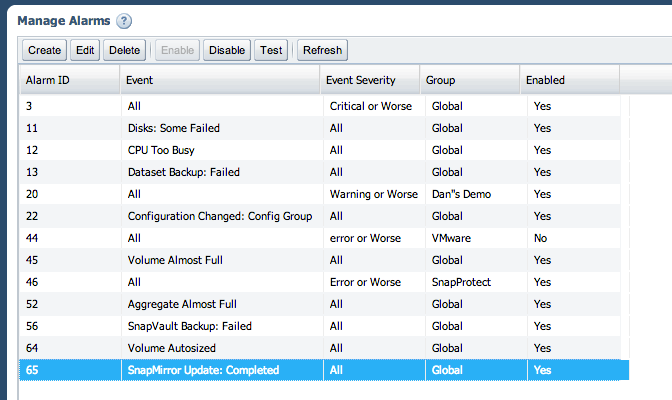Viewport: 672px width, 400px height.
Task: Click the help question mark icon
Action: 124,20
